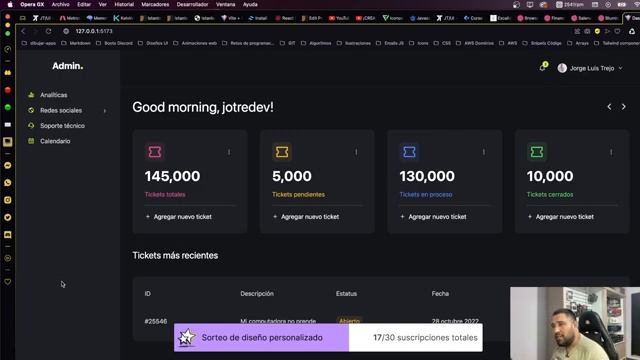Viewport: 640px width, 360px height.
Task: Click the yellow emoji icon in browser toolbar
Action: pos(597,31)
